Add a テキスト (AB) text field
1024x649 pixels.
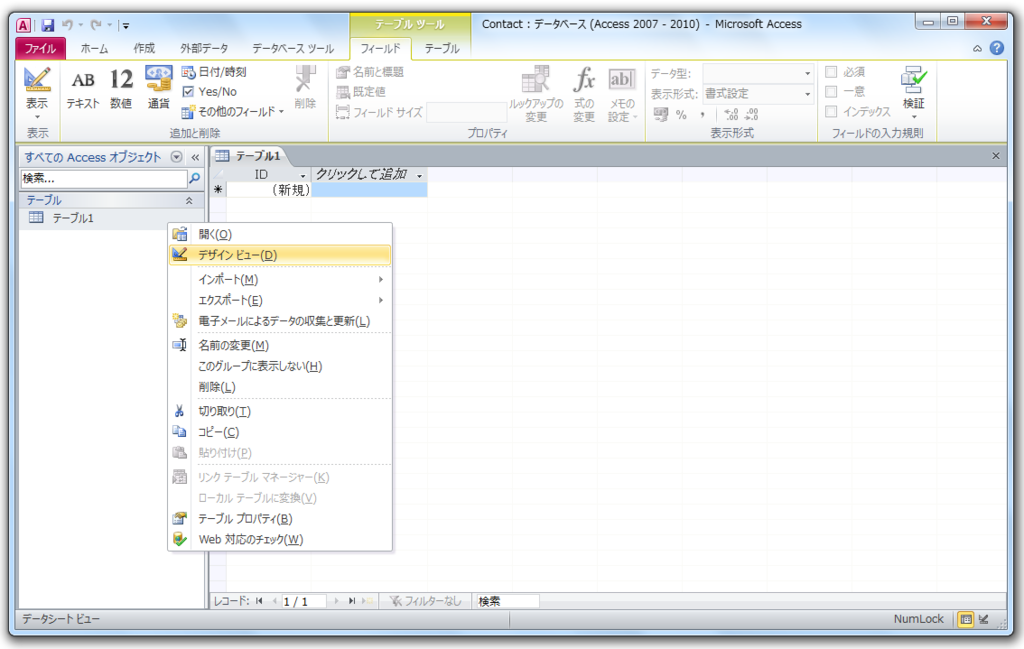coord(82,88)
